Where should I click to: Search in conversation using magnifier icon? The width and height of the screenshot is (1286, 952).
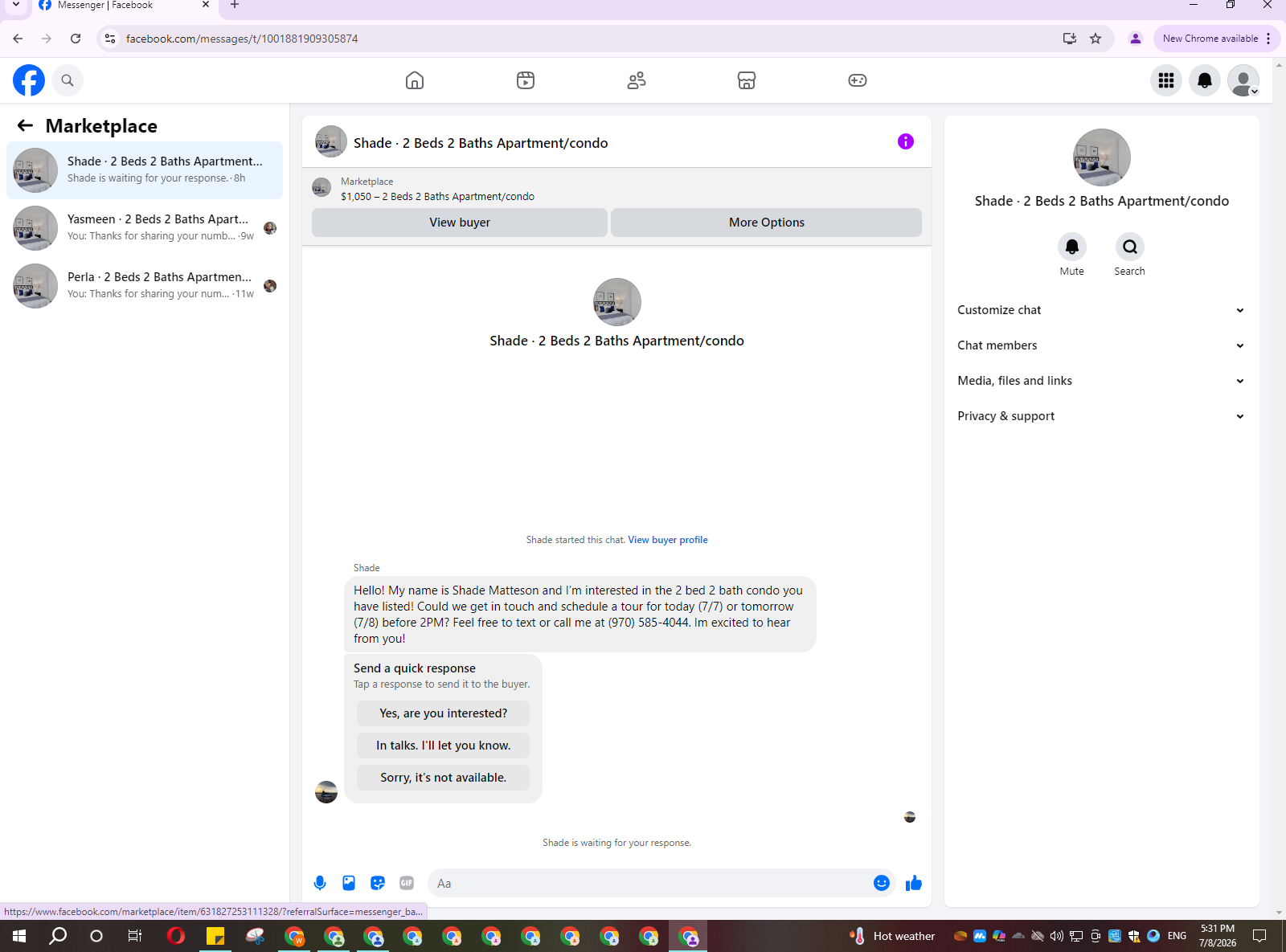tap(1130, 247)
